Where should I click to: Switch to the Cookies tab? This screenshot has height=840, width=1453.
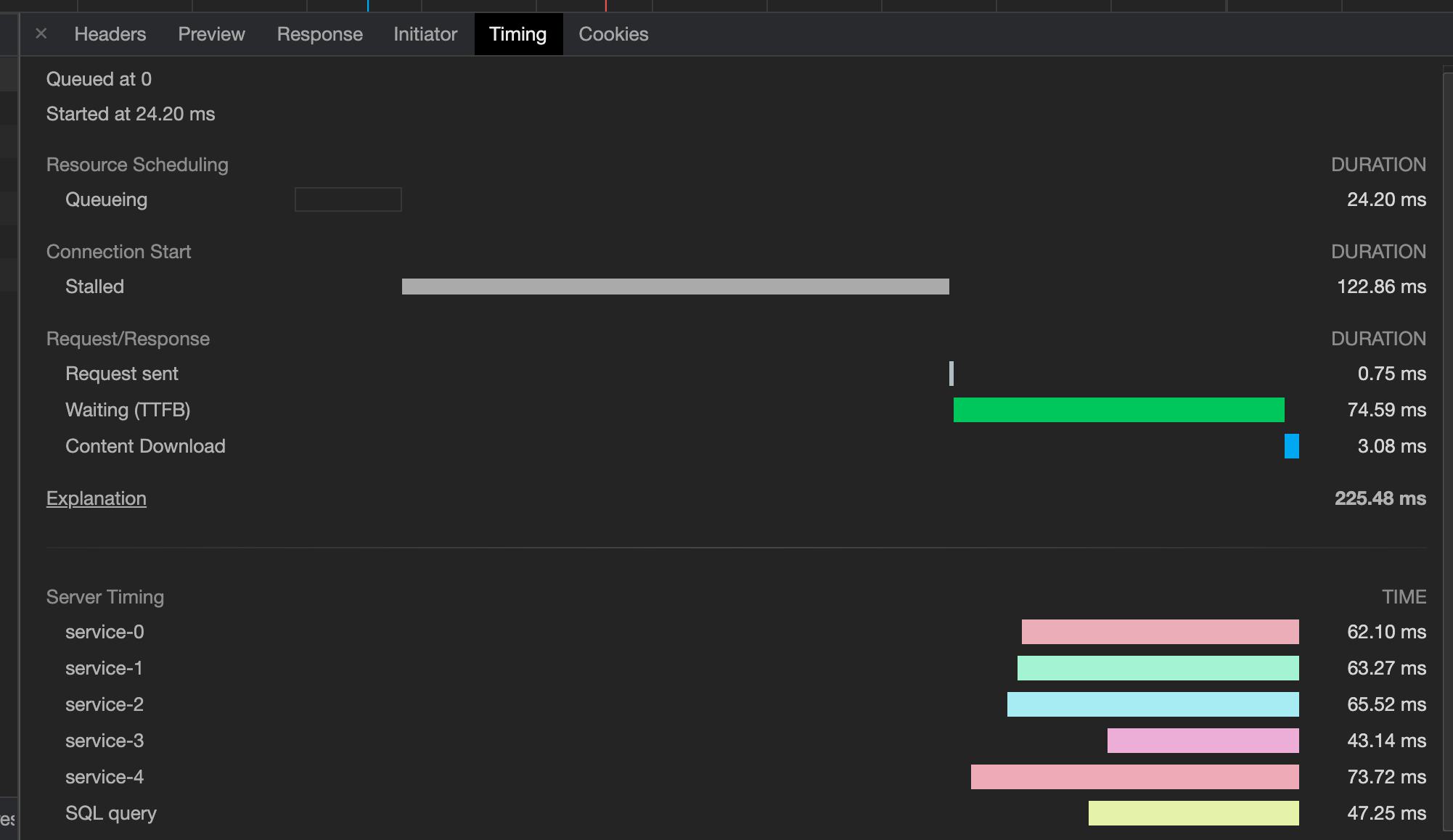click(x=613, y=33)
